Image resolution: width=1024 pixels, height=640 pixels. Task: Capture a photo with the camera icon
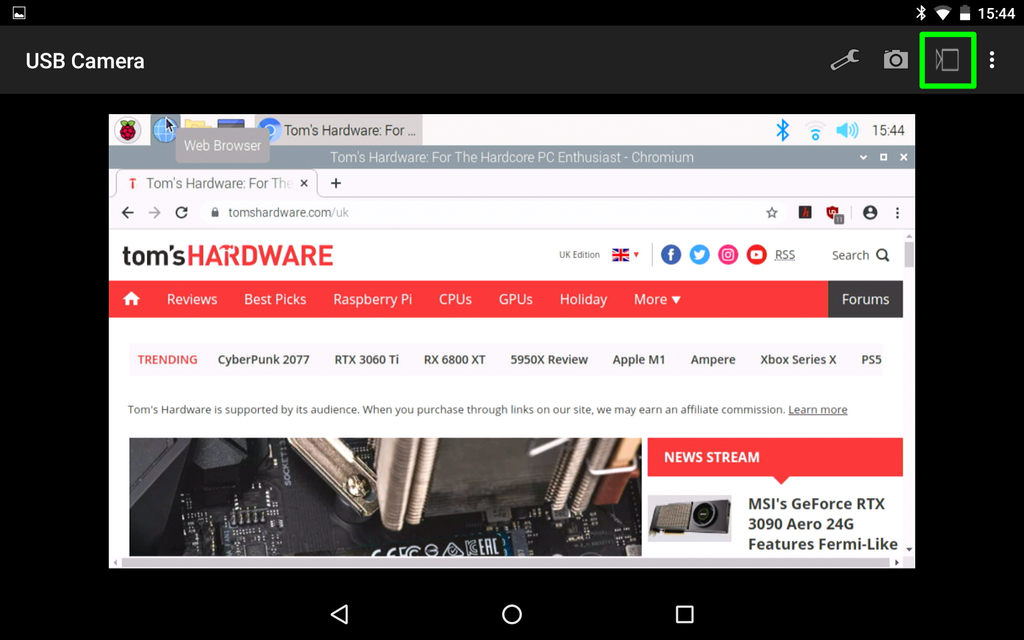click(x=896, y=60)
